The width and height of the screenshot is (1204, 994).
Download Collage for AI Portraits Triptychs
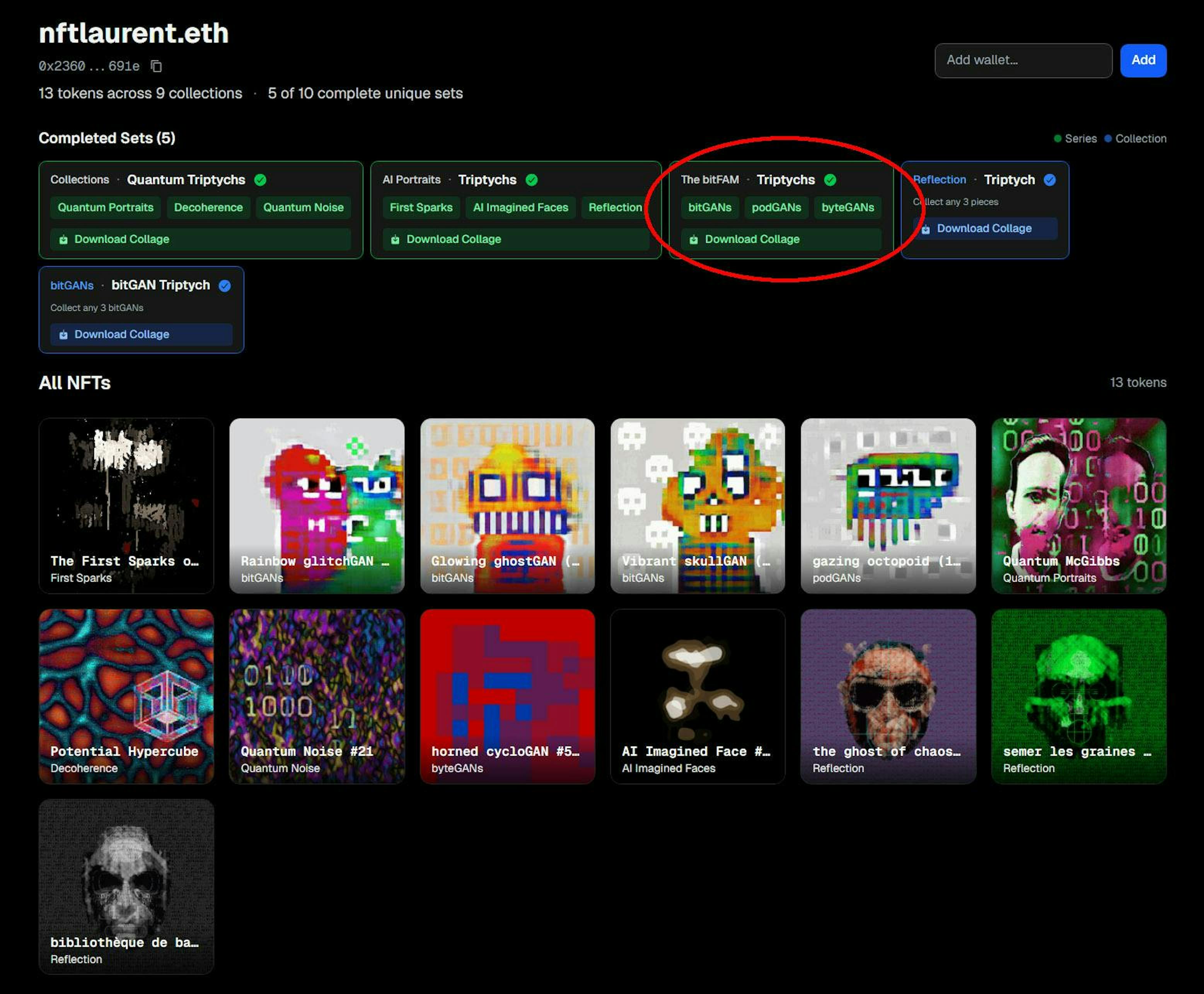pyautogui.click(x=453, y=239)
